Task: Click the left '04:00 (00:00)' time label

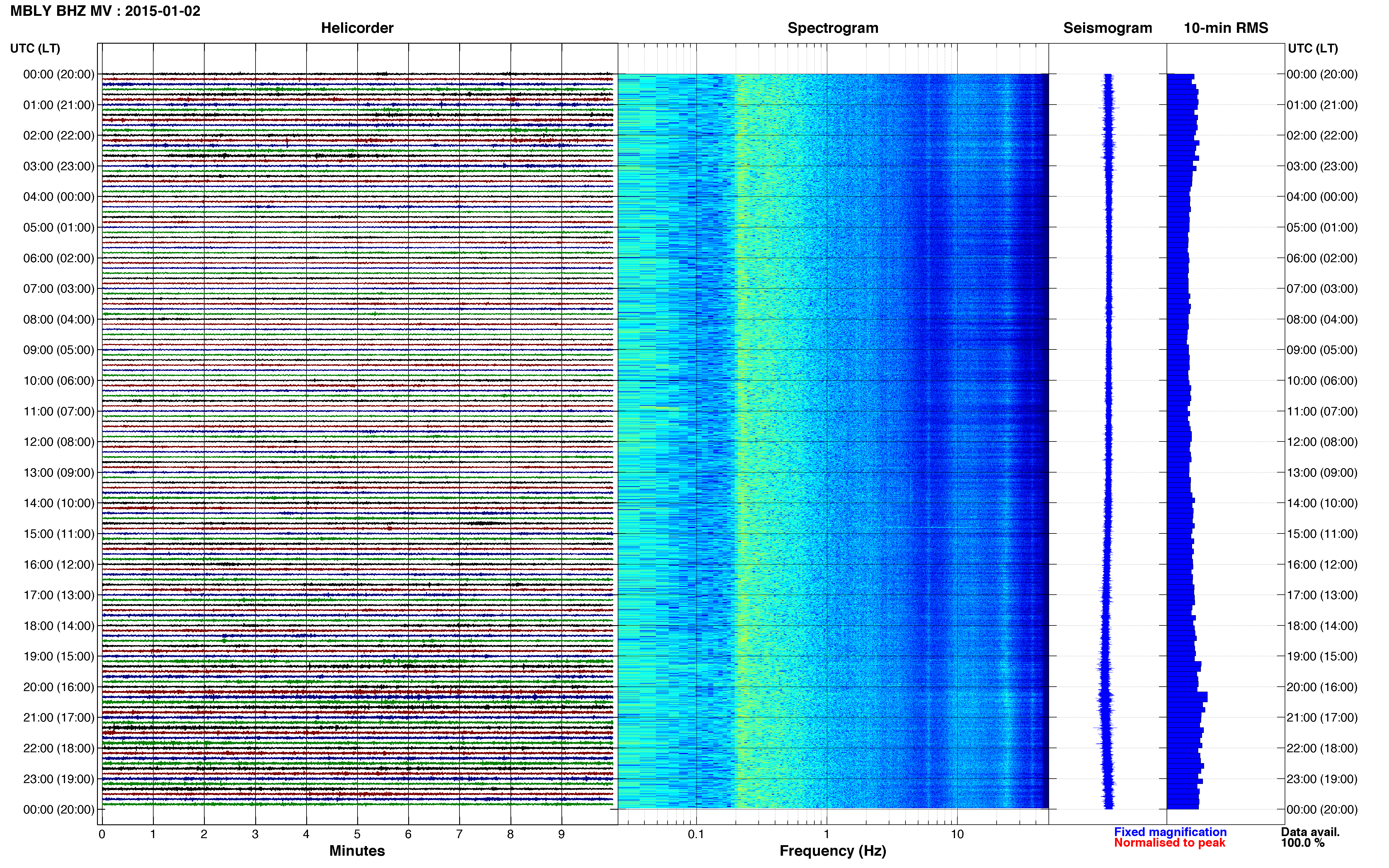Action: pos(59,197)
